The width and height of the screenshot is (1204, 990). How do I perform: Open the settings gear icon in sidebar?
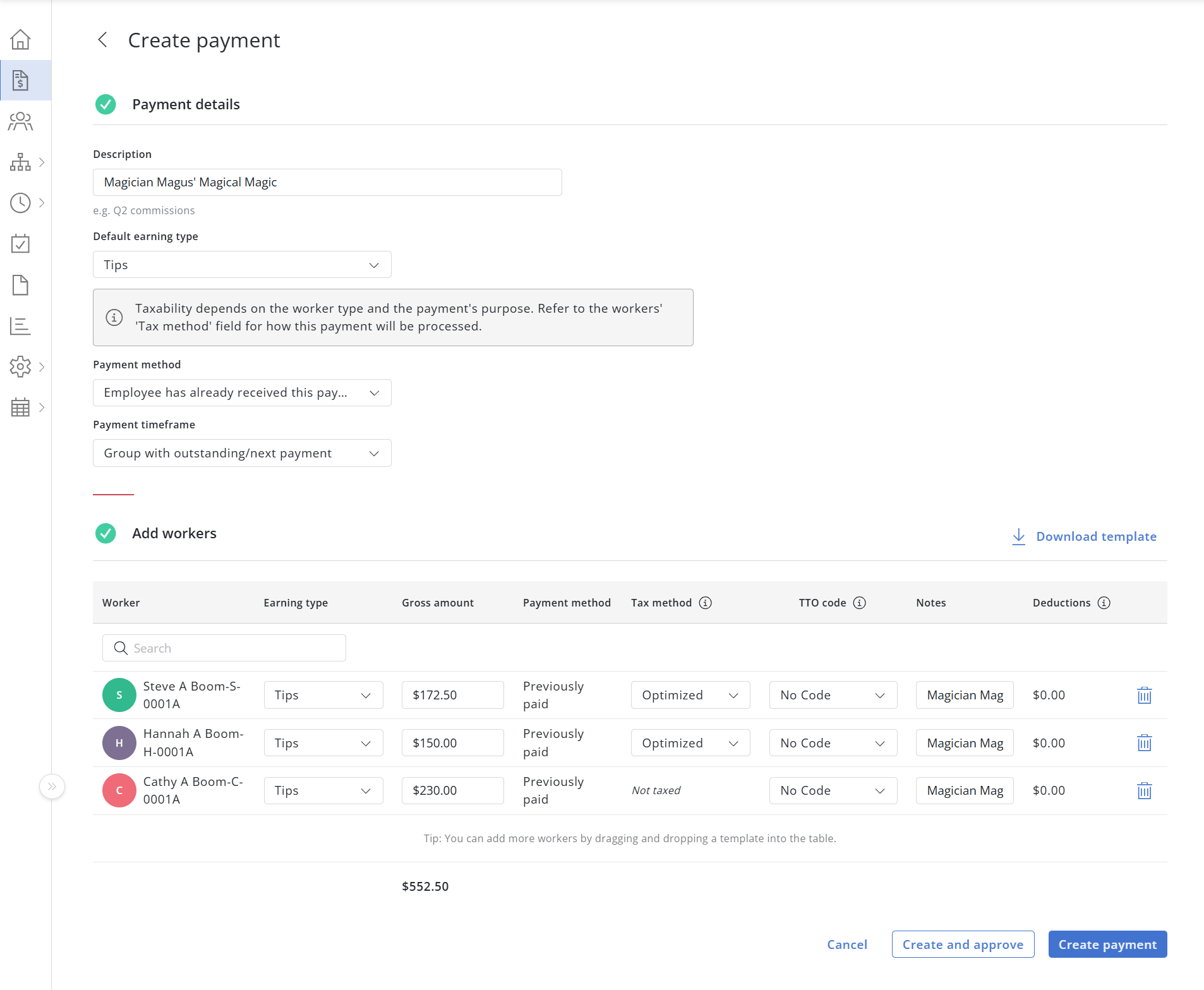pos(20,366)
